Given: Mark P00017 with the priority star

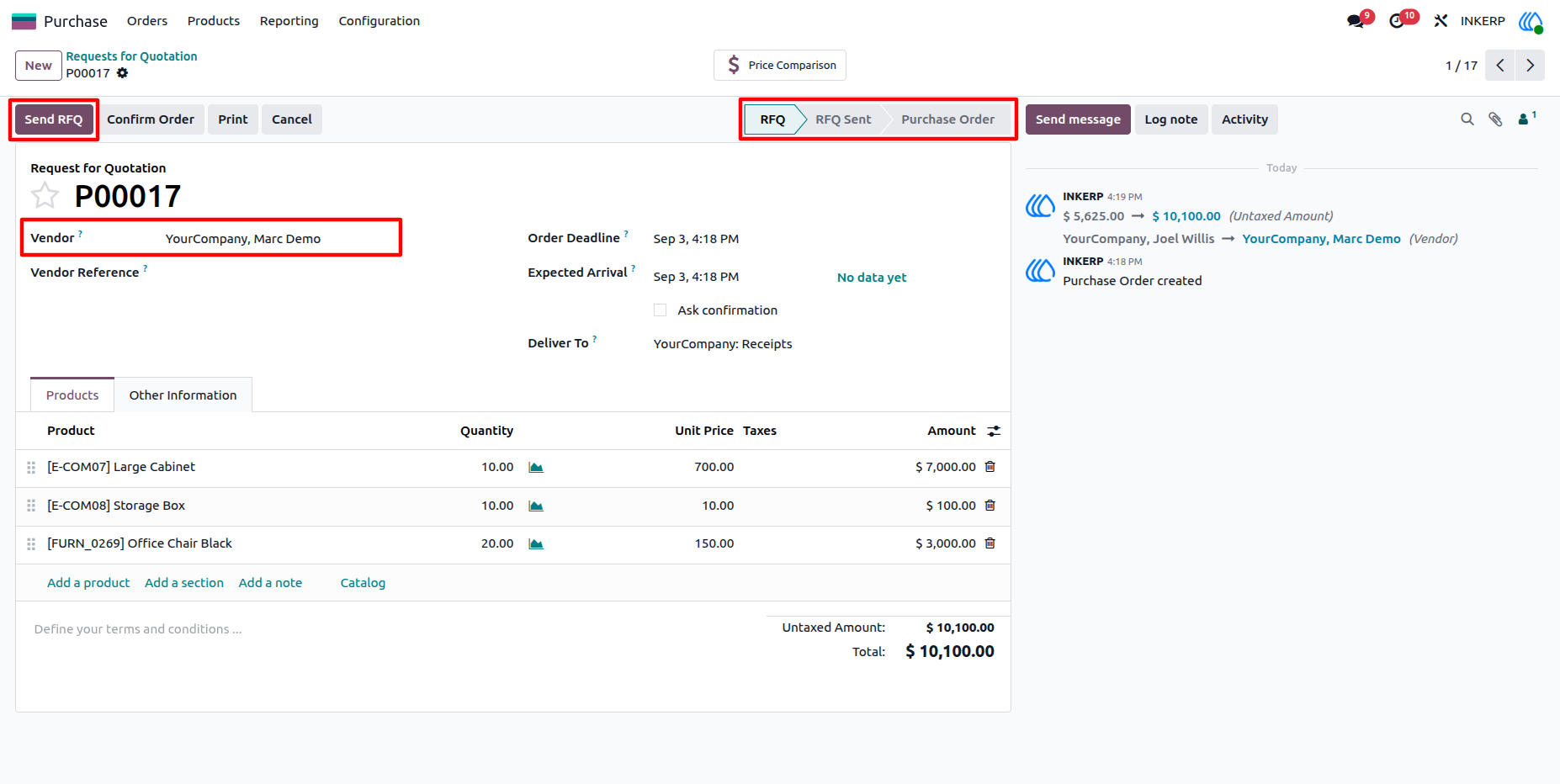Looking at the screenshot, I should 45,196.
